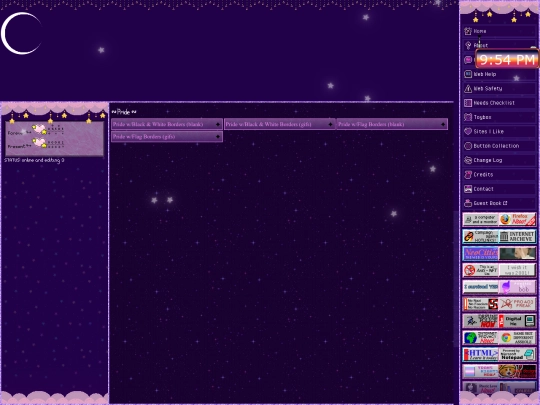Viewport: 540px width, 405px height.
Task: Open Web Help using its monitor icon
Action: click(468, 74)
